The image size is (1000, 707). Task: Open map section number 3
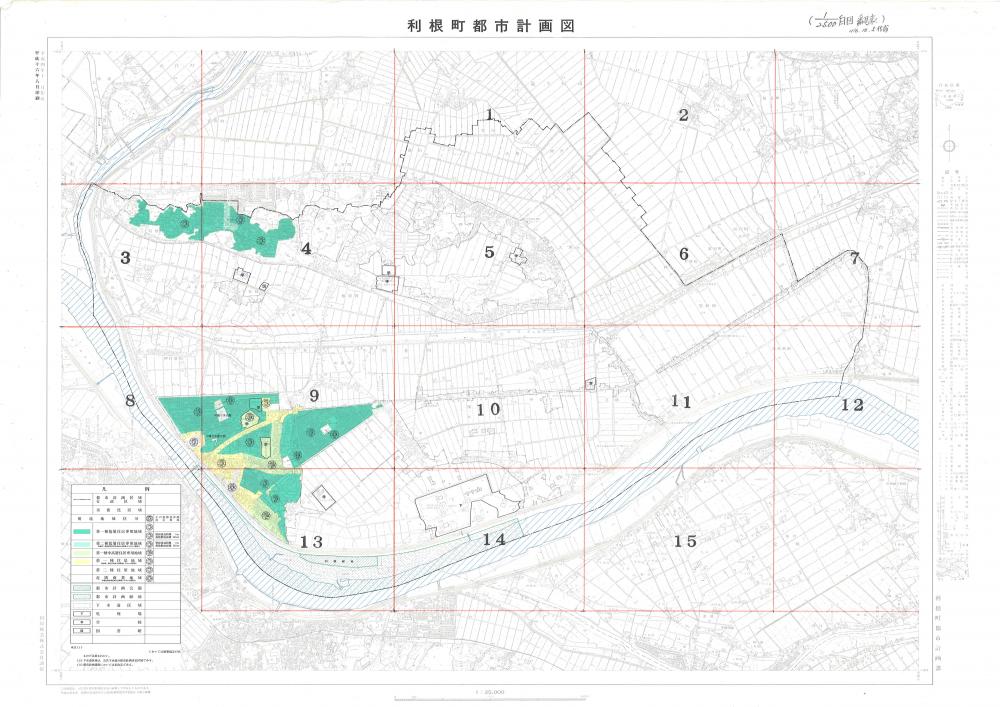click(126, 258)
